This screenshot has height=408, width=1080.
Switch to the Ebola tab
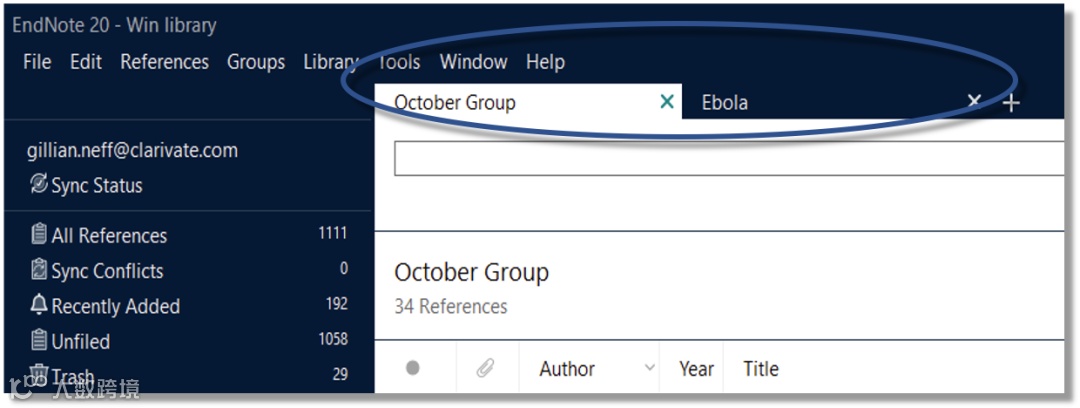725,103
